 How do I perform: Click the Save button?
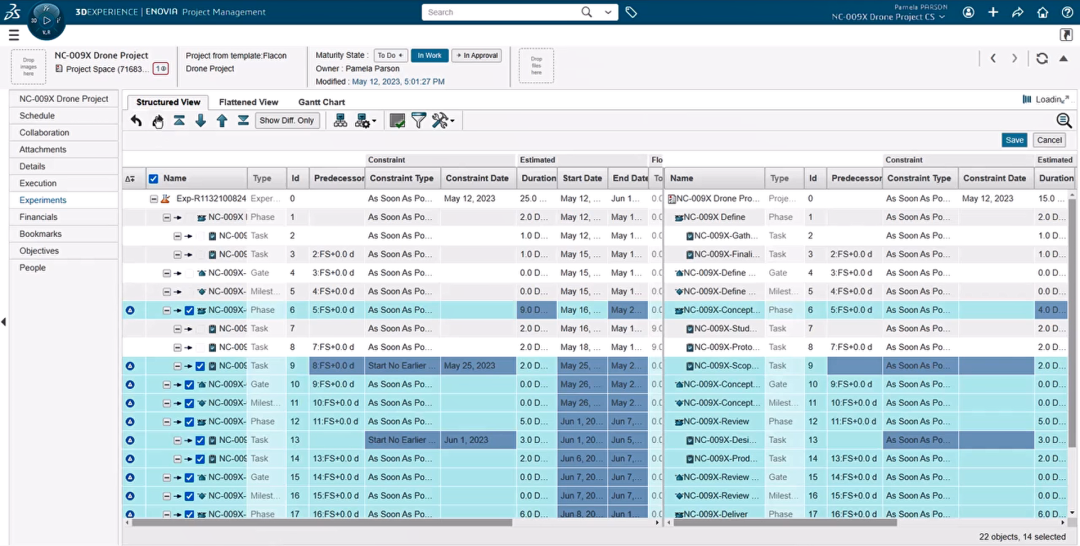[x=1015, y=140]
